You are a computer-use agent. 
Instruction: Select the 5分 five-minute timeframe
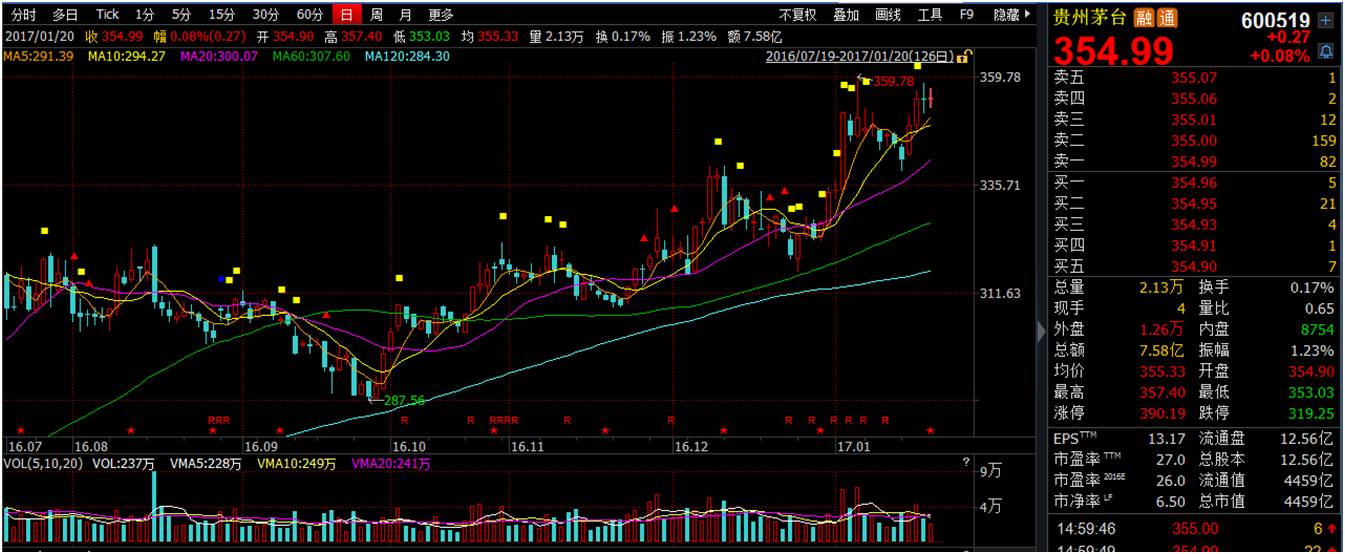[x=181, y=15]
